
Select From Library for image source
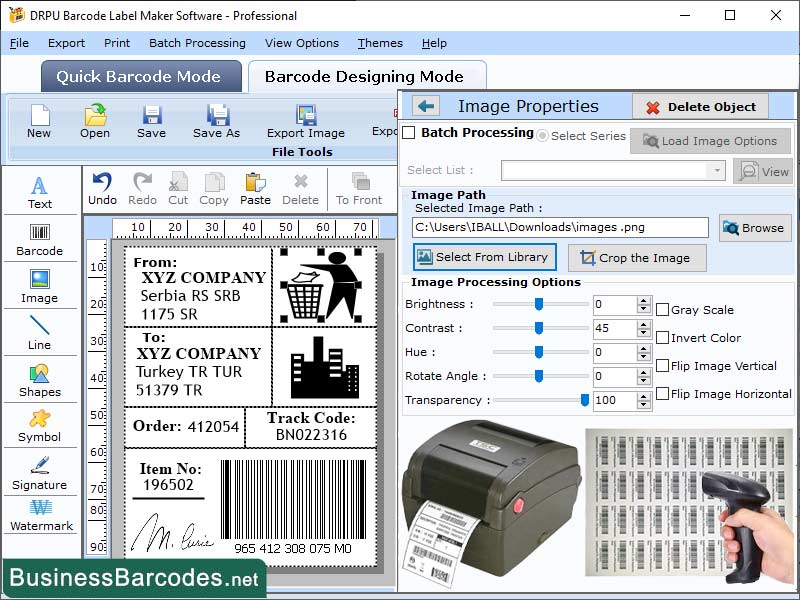[x=484, y=257]
